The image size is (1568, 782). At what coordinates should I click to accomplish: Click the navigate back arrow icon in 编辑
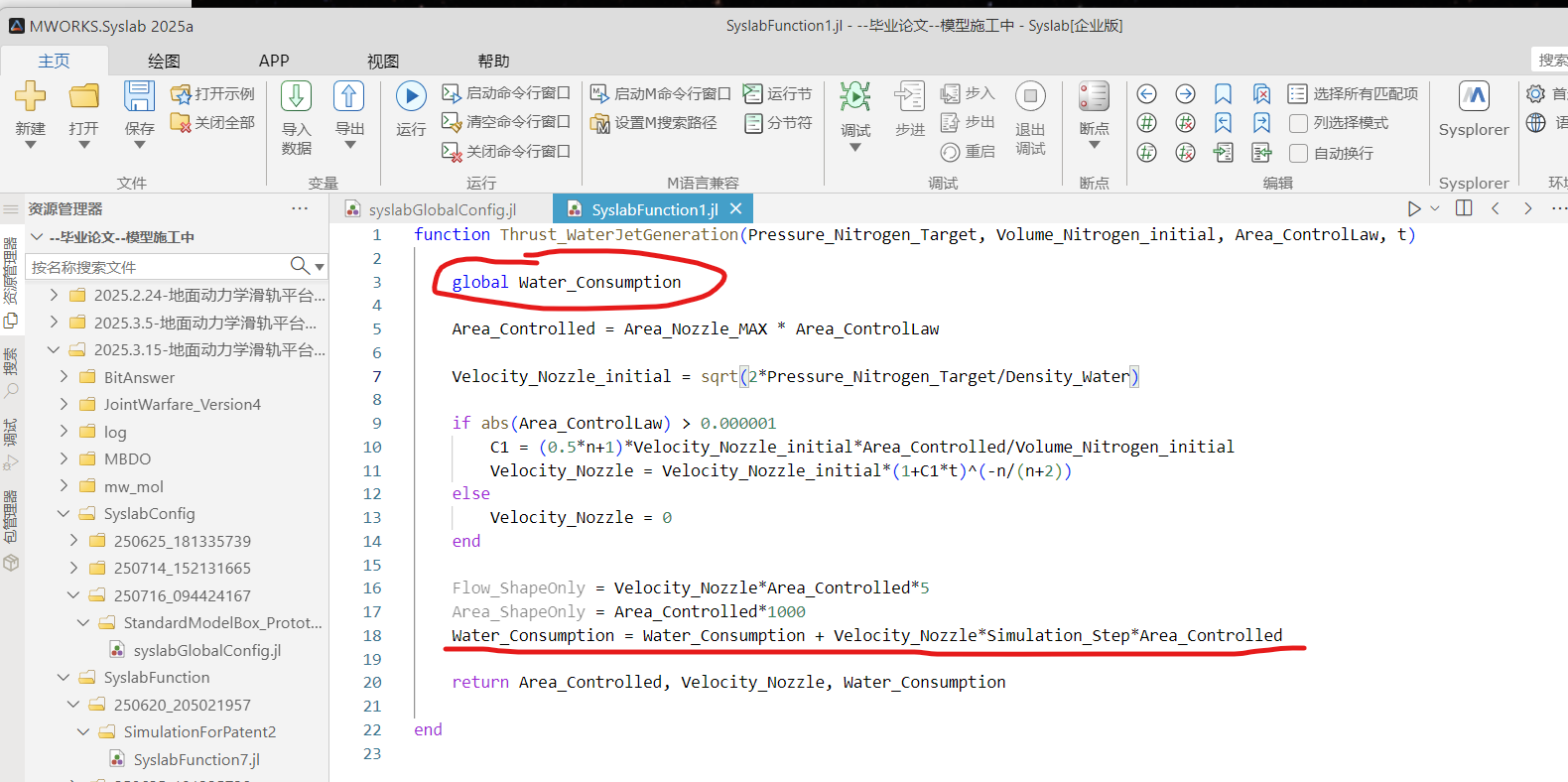[1146, 93]
